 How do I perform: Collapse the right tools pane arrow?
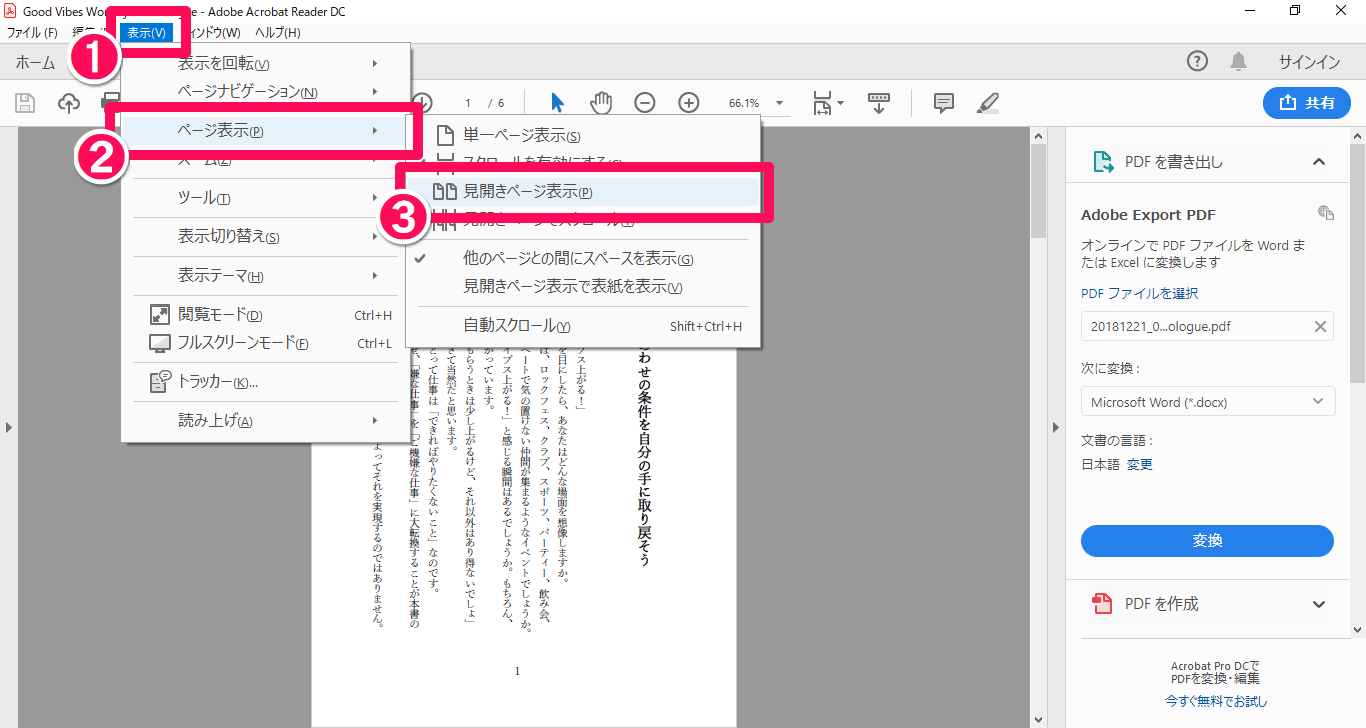click(1057, 428)
